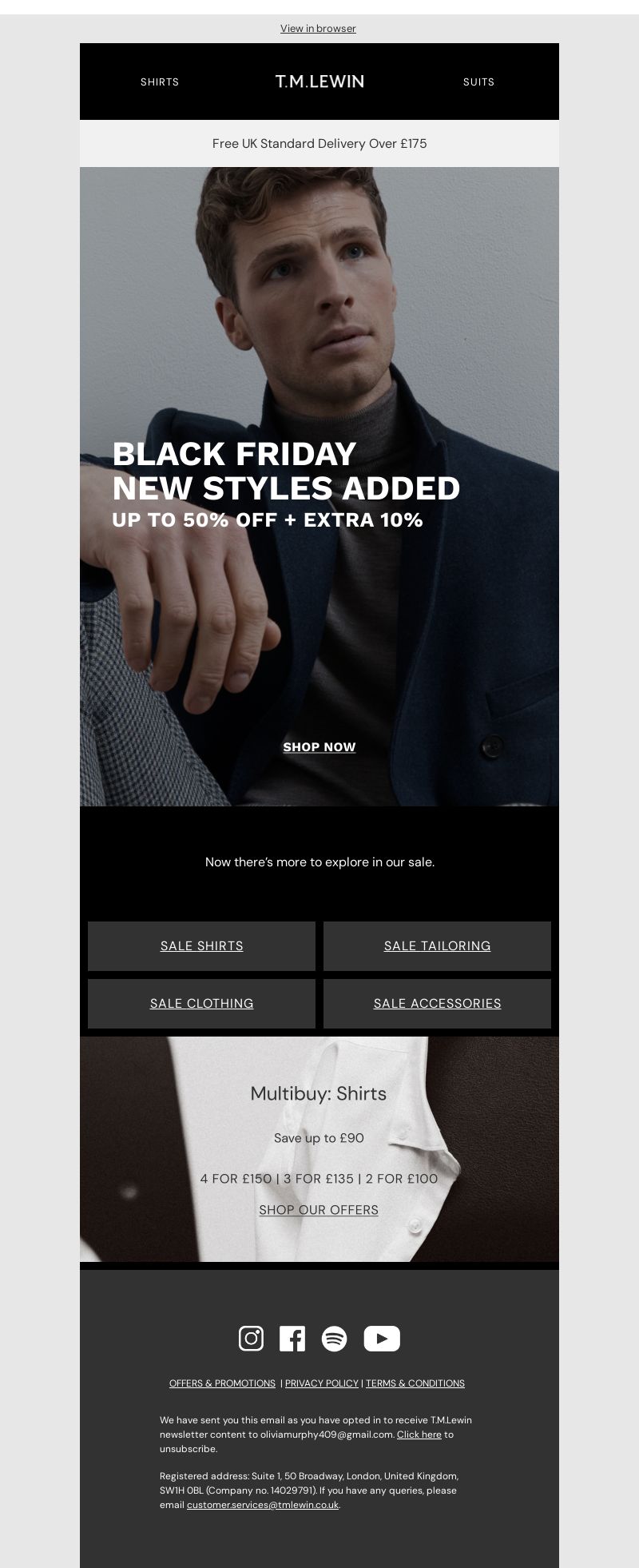
Task: Open Privacy Policy footer link
Action: pyautogui.click(x=322, y=1383)
